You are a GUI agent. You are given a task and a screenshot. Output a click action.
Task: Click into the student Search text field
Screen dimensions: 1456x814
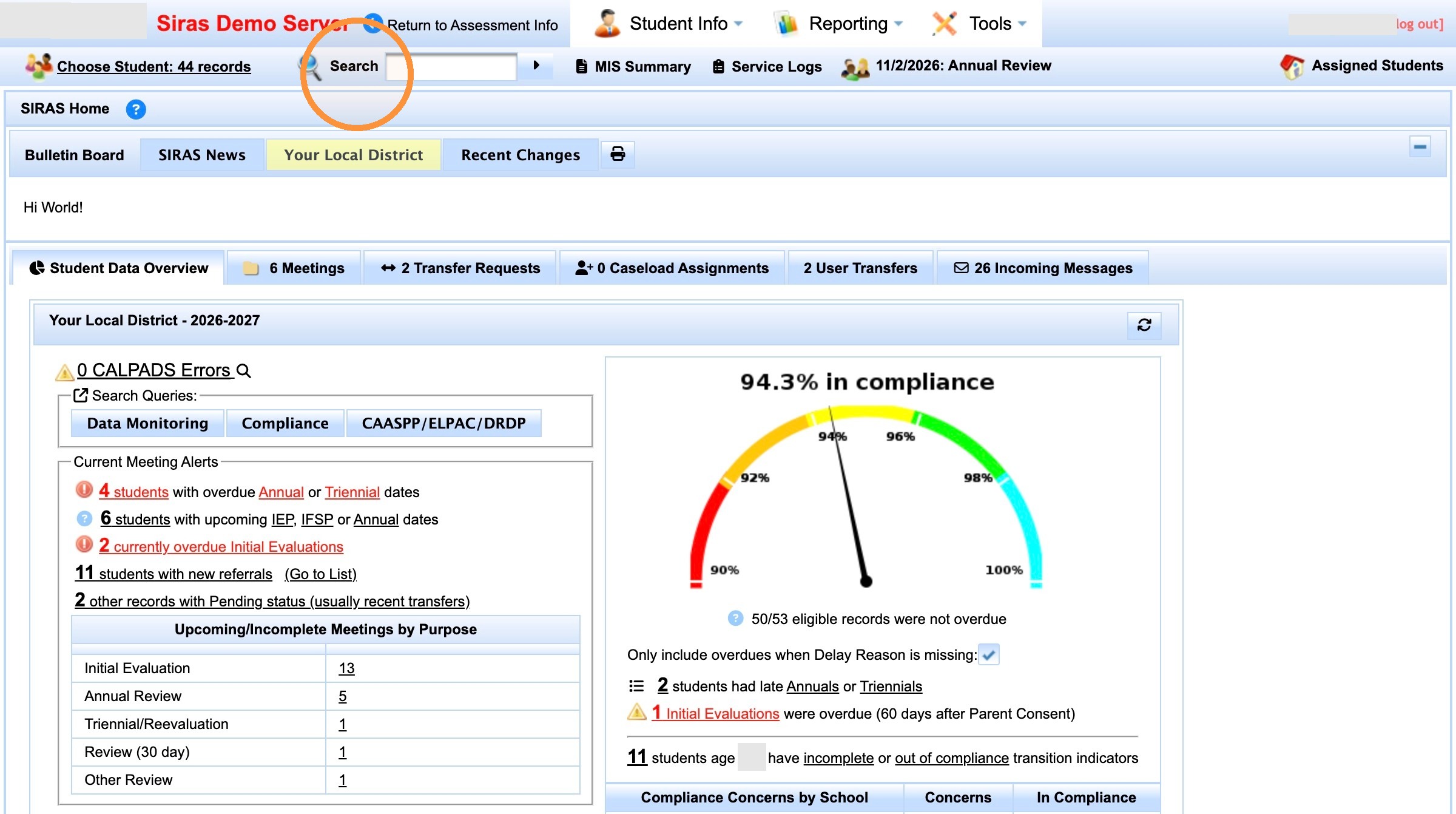pos(451,66)
